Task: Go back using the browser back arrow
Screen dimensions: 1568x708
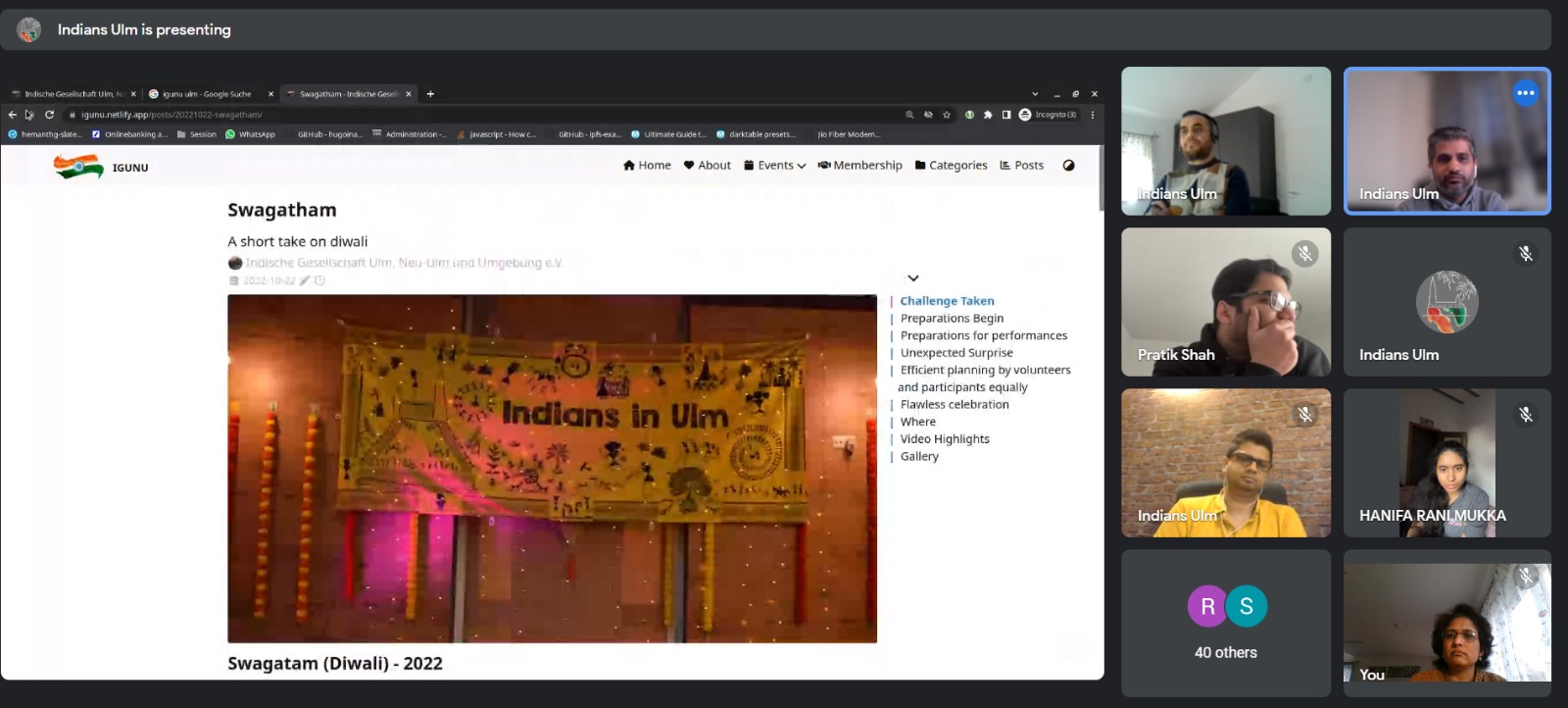Action: [x=13, y=115]
